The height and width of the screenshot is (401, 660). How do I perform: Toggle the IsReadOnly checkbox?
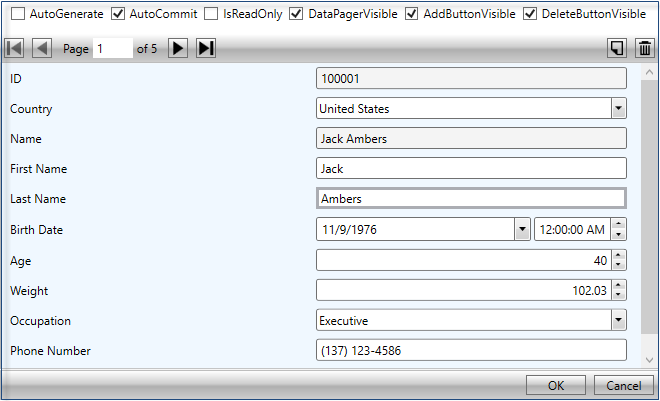point(212,15)
